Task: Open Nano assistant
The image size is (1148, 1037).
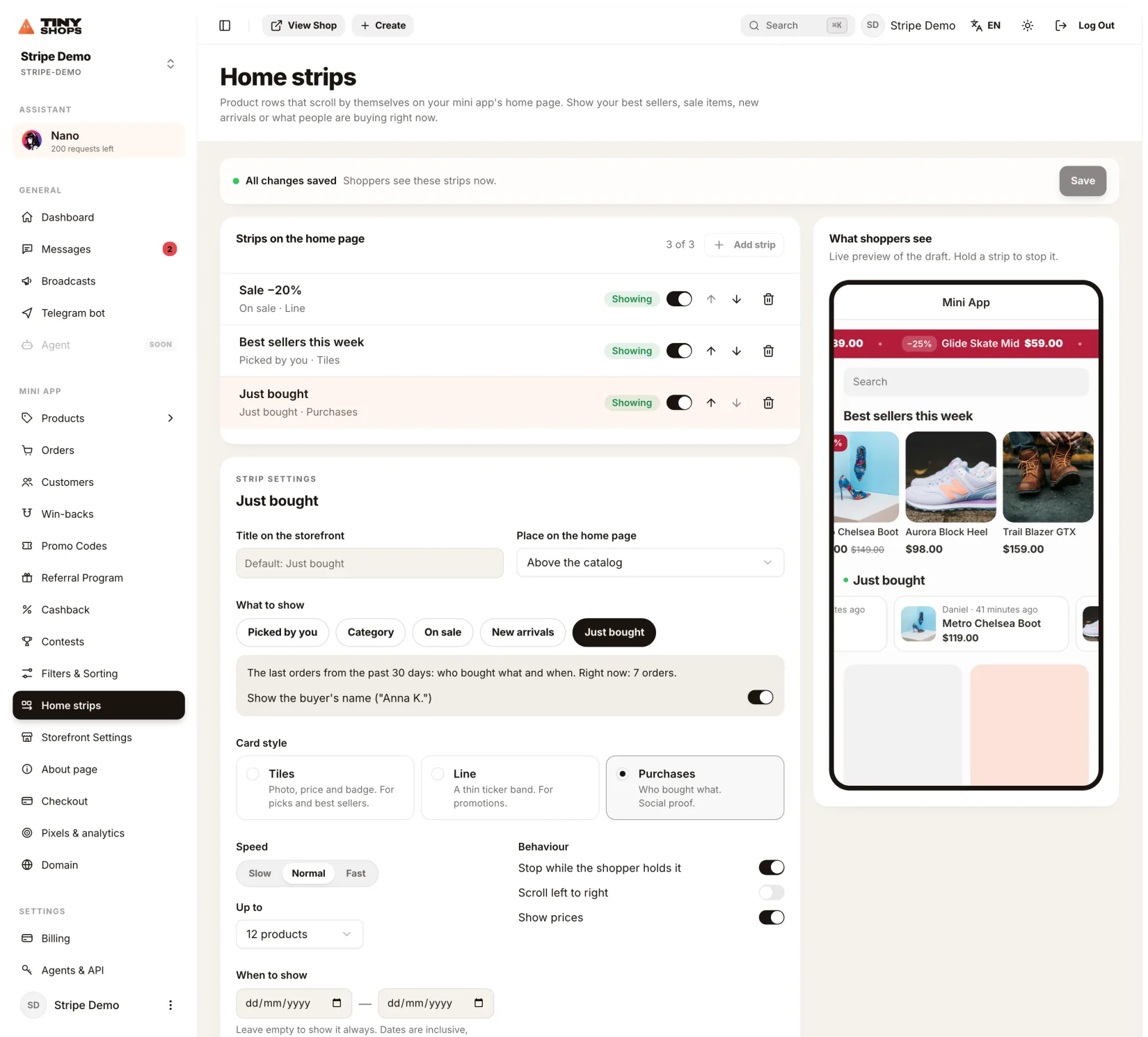Action: (99, 141)
